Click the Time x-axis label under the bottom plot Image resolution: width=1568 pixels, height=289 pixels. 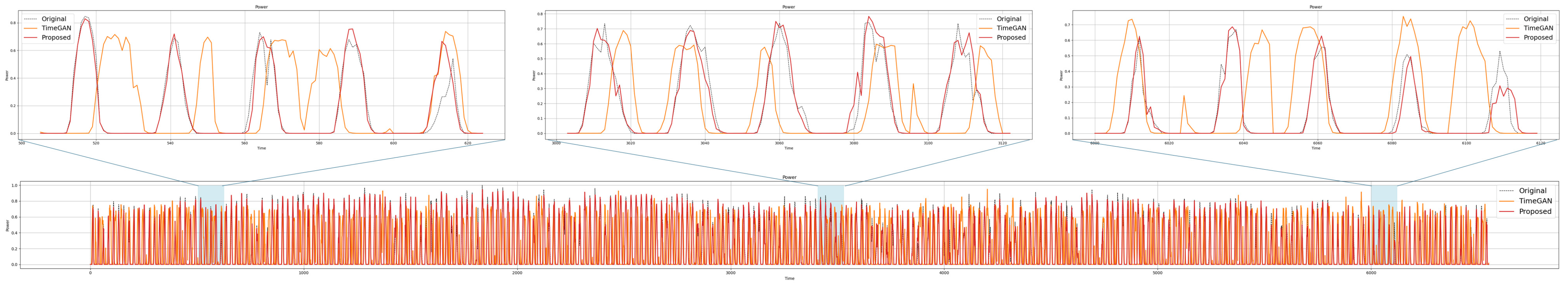click(789, 279)
